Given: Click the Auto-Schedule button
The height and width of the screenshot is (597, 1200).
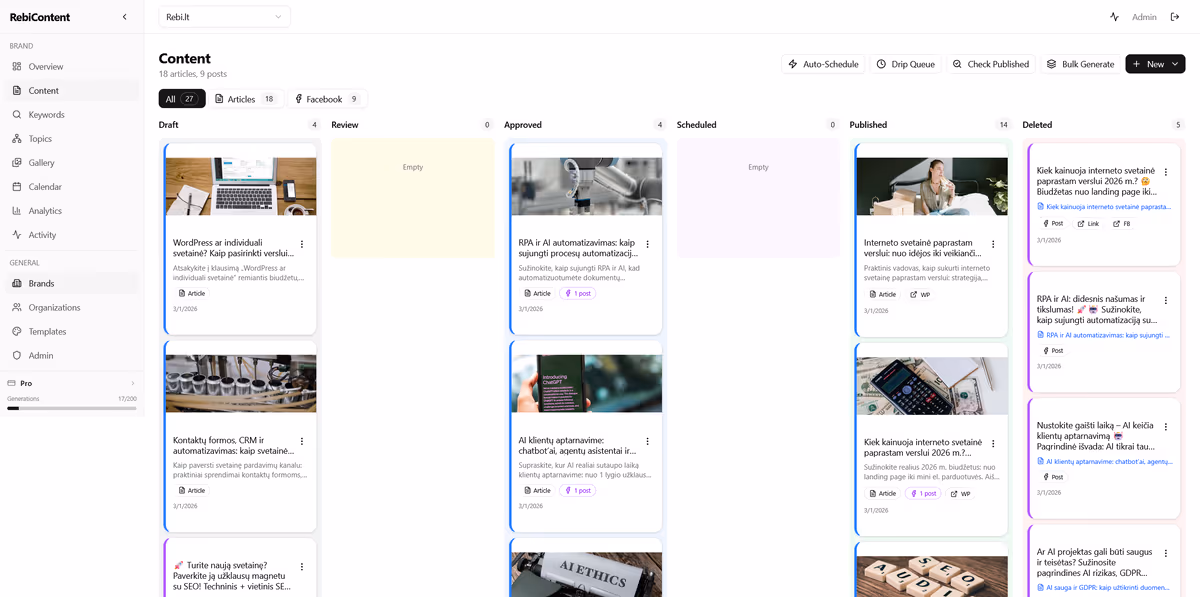Looking at the screenshot, I should tap(823, 64).
